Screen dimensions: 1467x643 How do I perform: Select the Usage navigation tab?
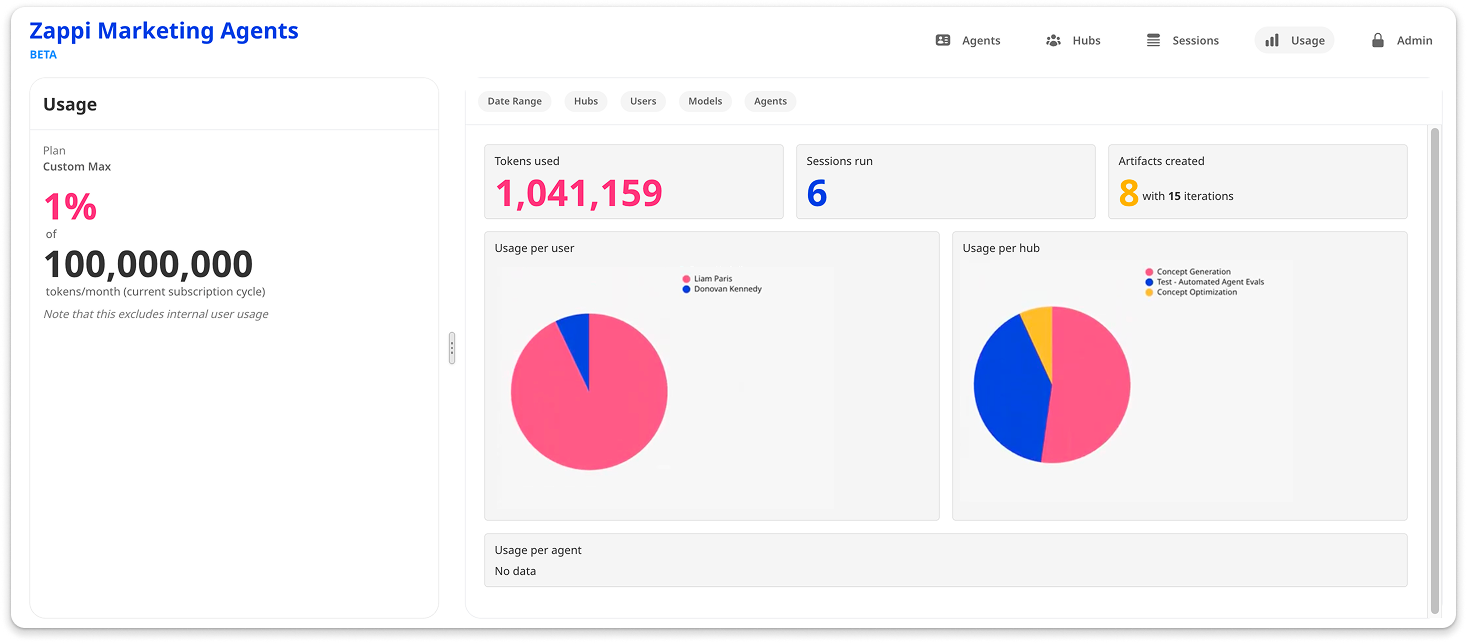click(x=1294, y=40)
